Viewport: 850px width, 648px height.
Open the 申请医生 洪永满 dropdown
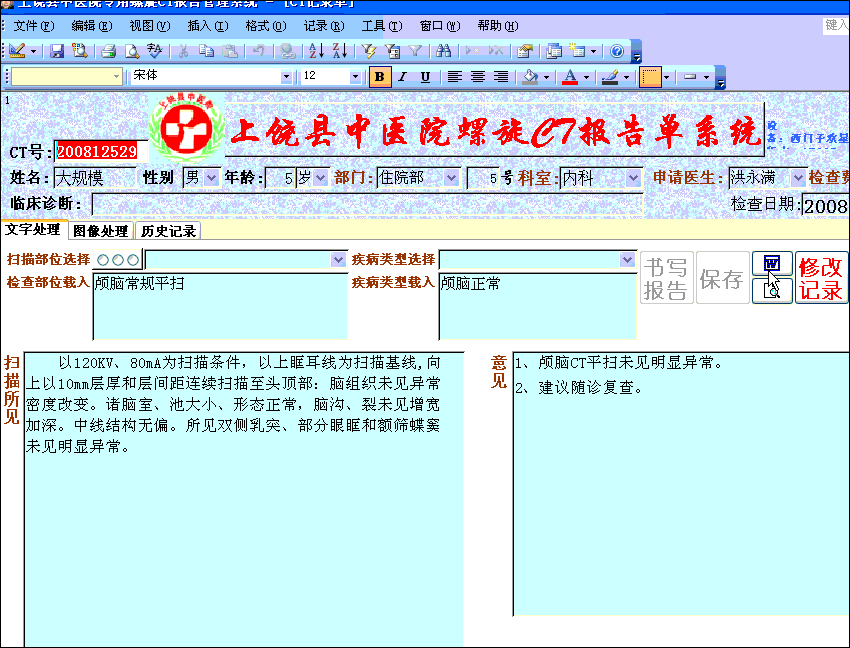click(798, 178)
